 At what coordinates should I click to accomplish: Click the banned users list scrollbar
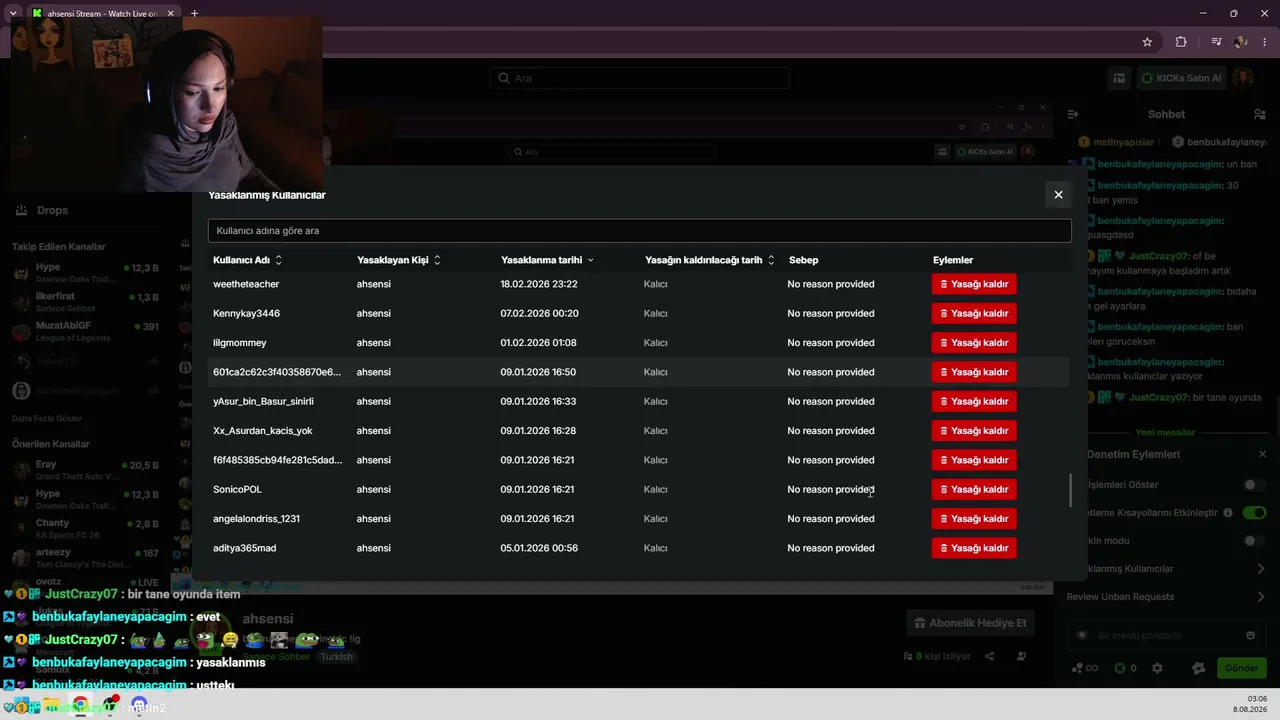click(1070, 490)
